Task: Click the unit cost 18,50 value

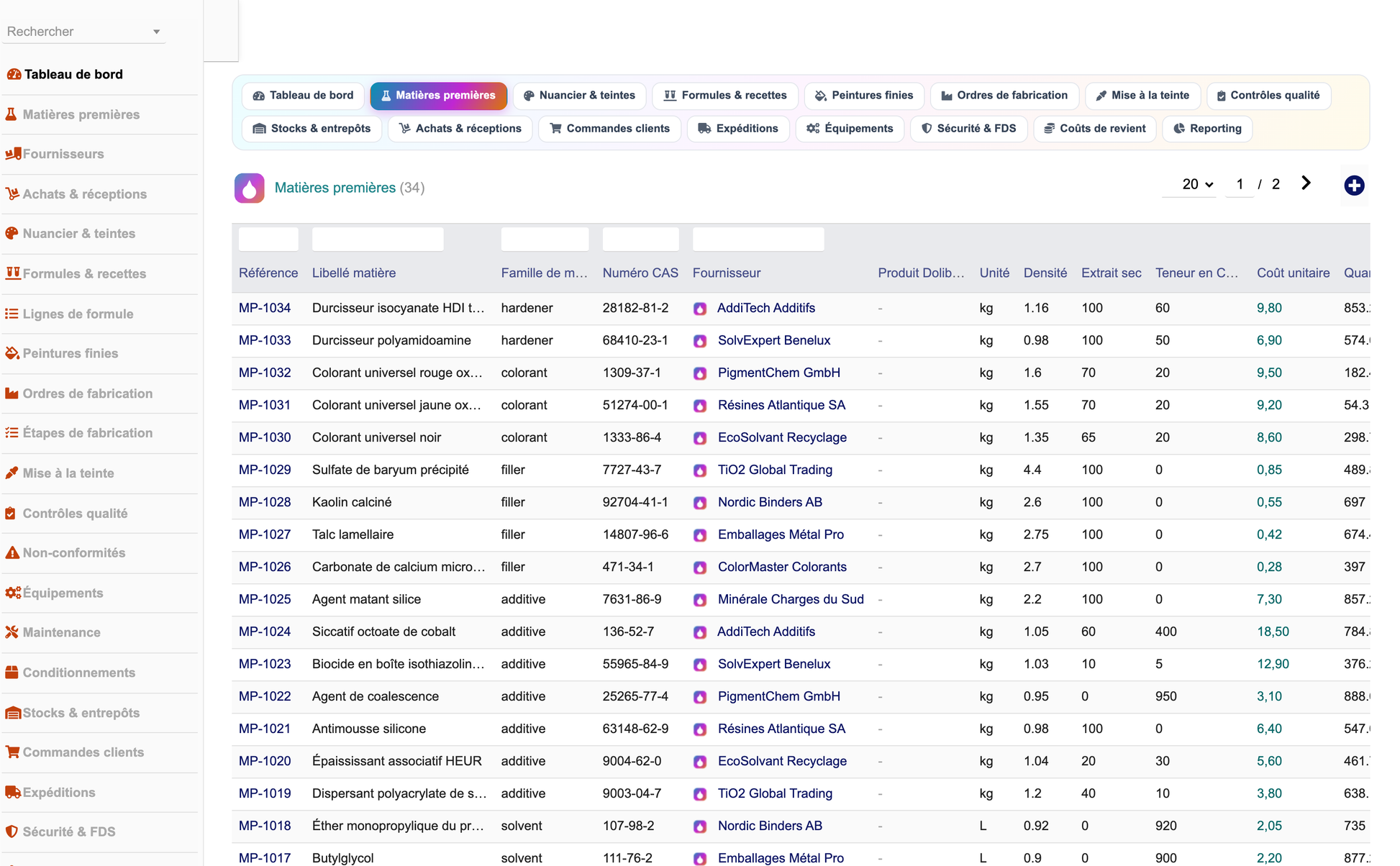Action: pyautogui.click(x=1273, y=632)
